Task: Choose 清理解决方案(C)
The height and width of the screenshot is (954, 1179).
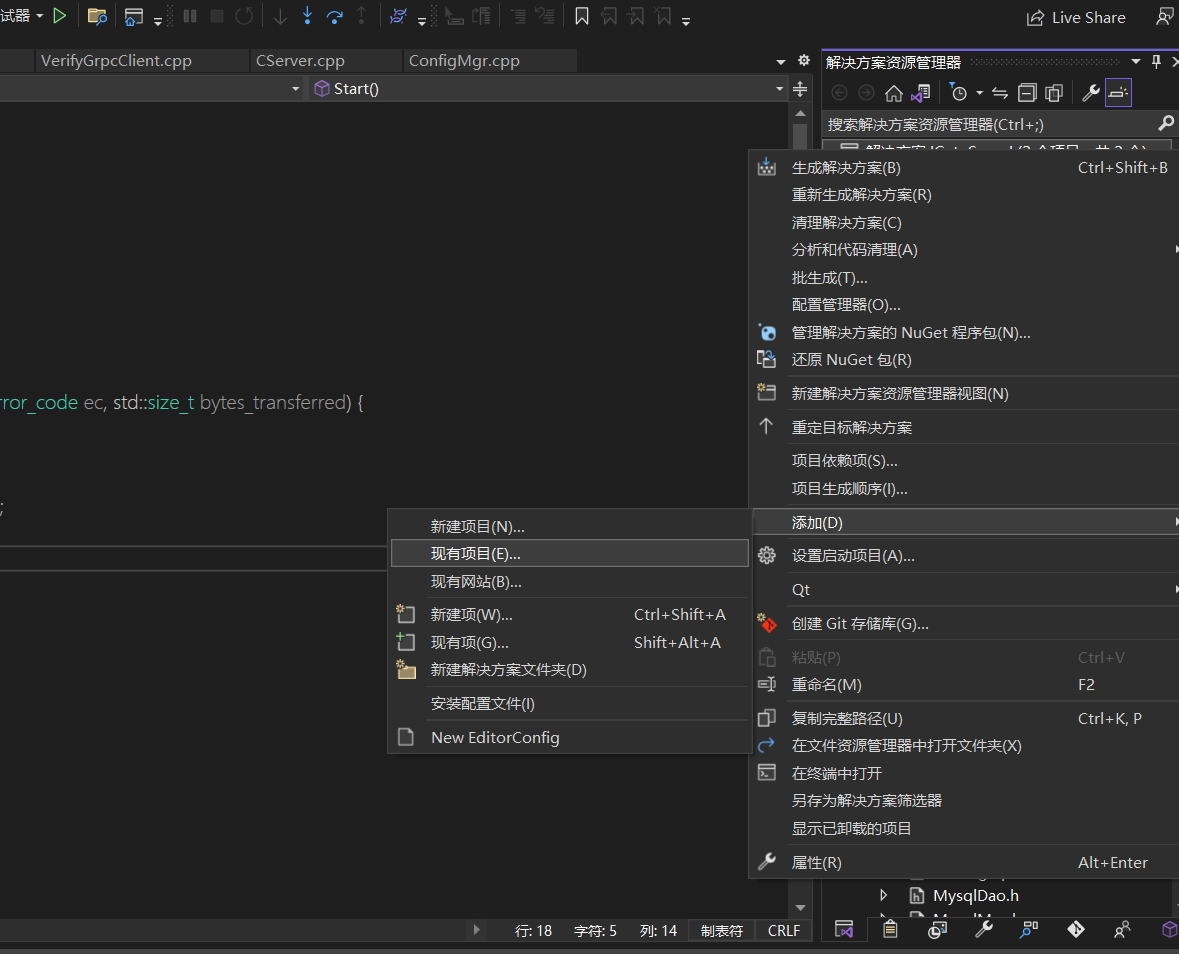Action: (964, 223)
